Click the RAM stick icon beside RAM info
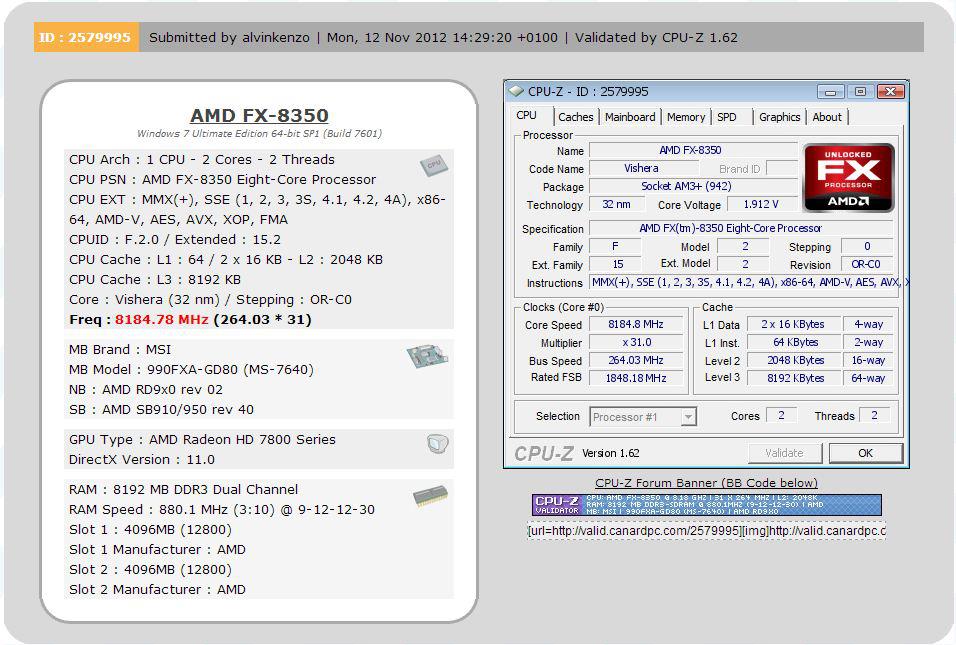The width and height of the screenshot is (956, 645). 430,496
